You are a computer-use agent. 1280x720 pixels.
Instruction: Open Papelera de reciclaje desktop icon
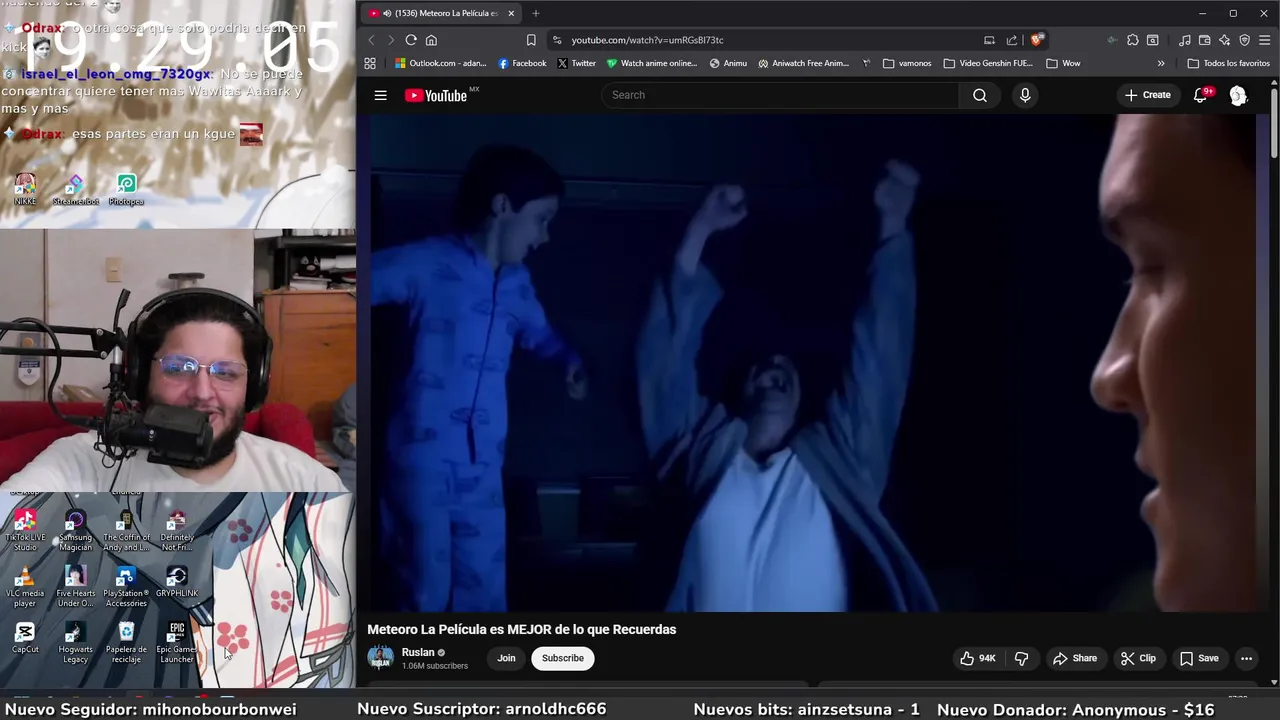tap(126, 643)
